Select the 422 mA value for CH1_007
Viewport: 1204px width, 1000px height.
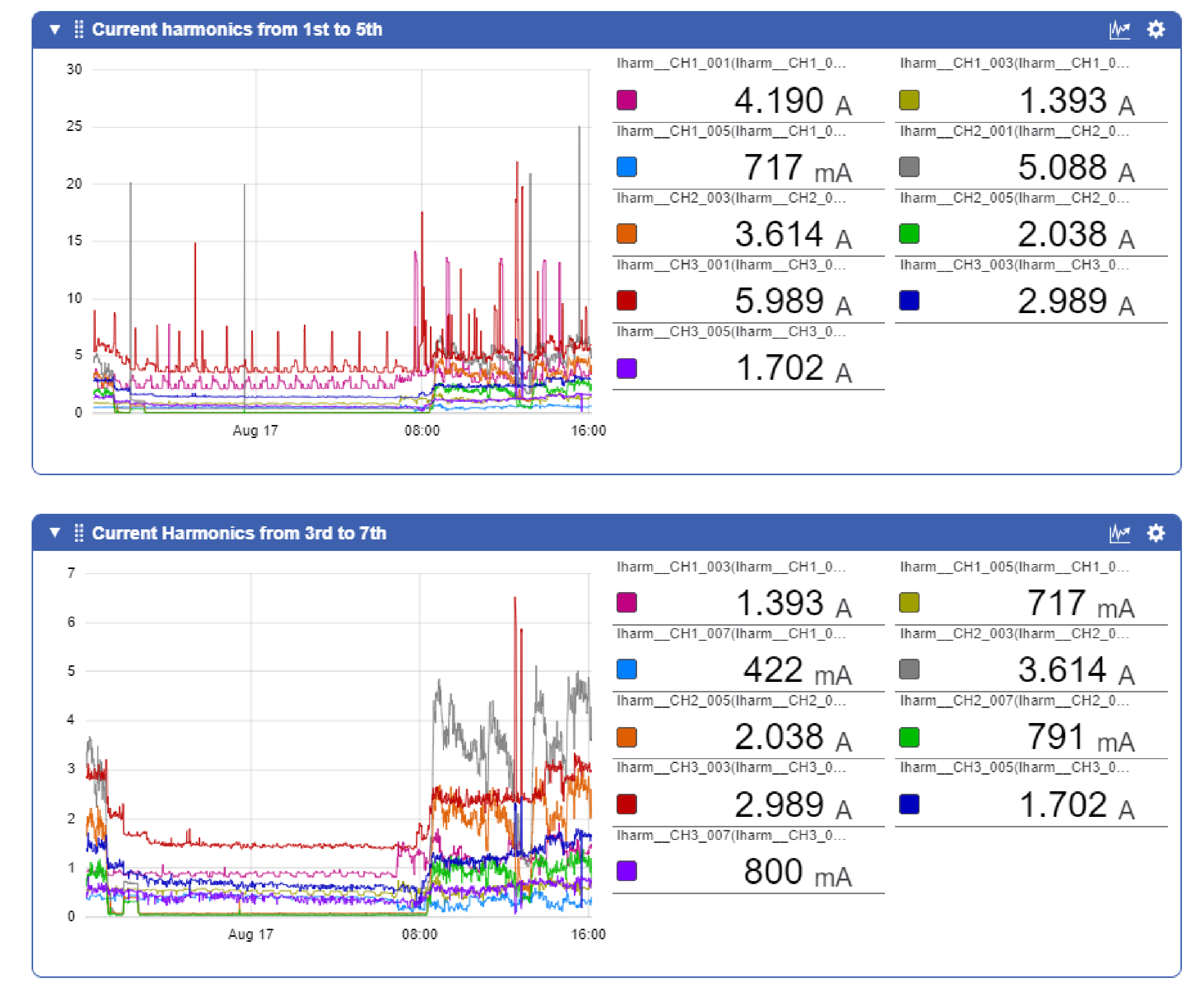click(798, 670)
